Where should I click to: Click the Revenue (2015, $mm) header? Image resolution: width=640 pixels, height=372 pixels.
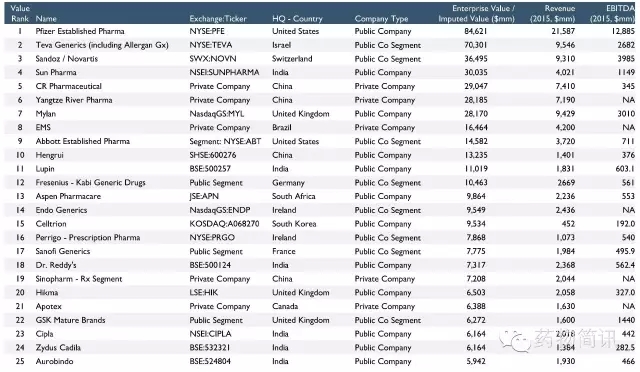click(553, 13)
